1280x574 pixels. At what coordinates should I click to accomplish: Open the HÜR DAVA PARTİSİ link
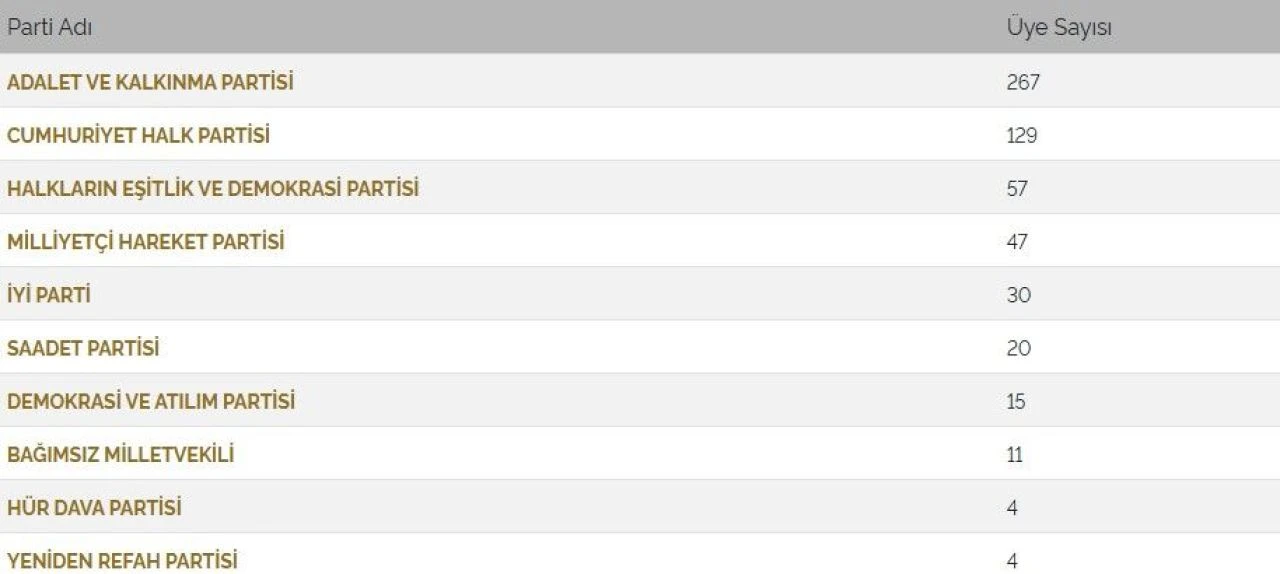pos(94,508)
